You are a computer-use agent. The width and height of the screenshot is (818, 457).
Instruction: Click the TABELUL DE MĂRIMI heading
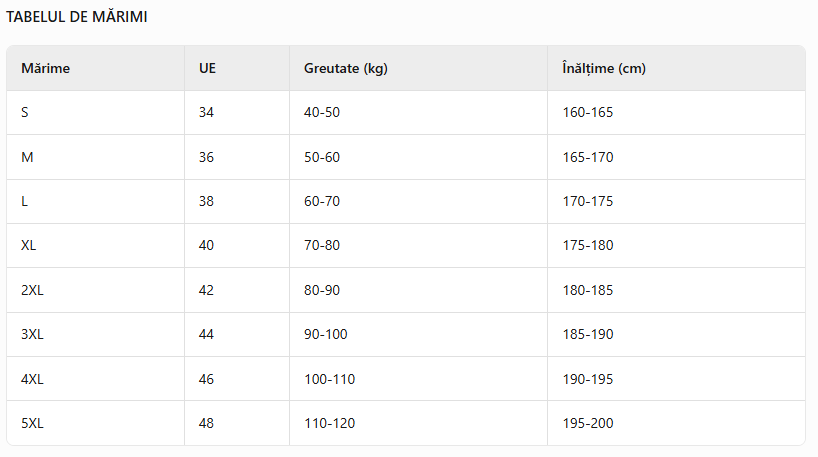[x=77, y=17]
